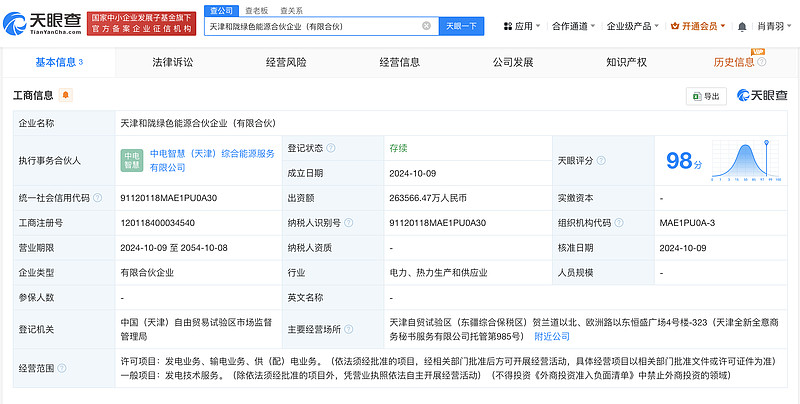This screenshot has width=800, height=404.
Task: Click the 2024-10-09 至 2054-10-08 business term
Action: pyautogui.click(x=174, y=248)
